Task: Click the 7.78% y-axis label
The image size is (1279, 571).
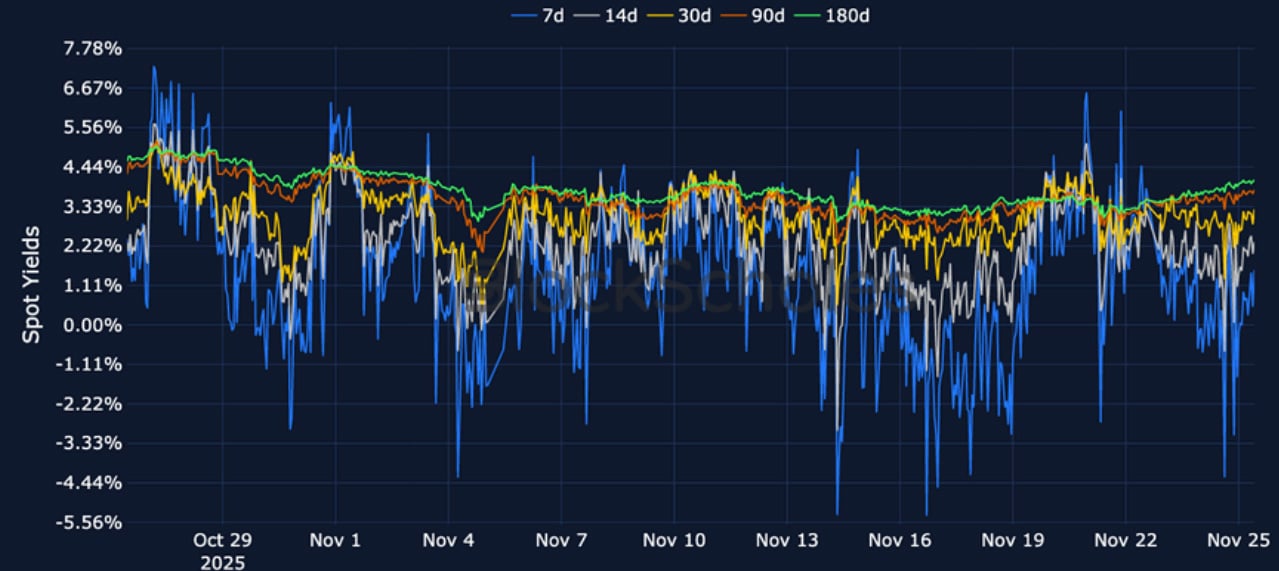Action: click(92, 49)
